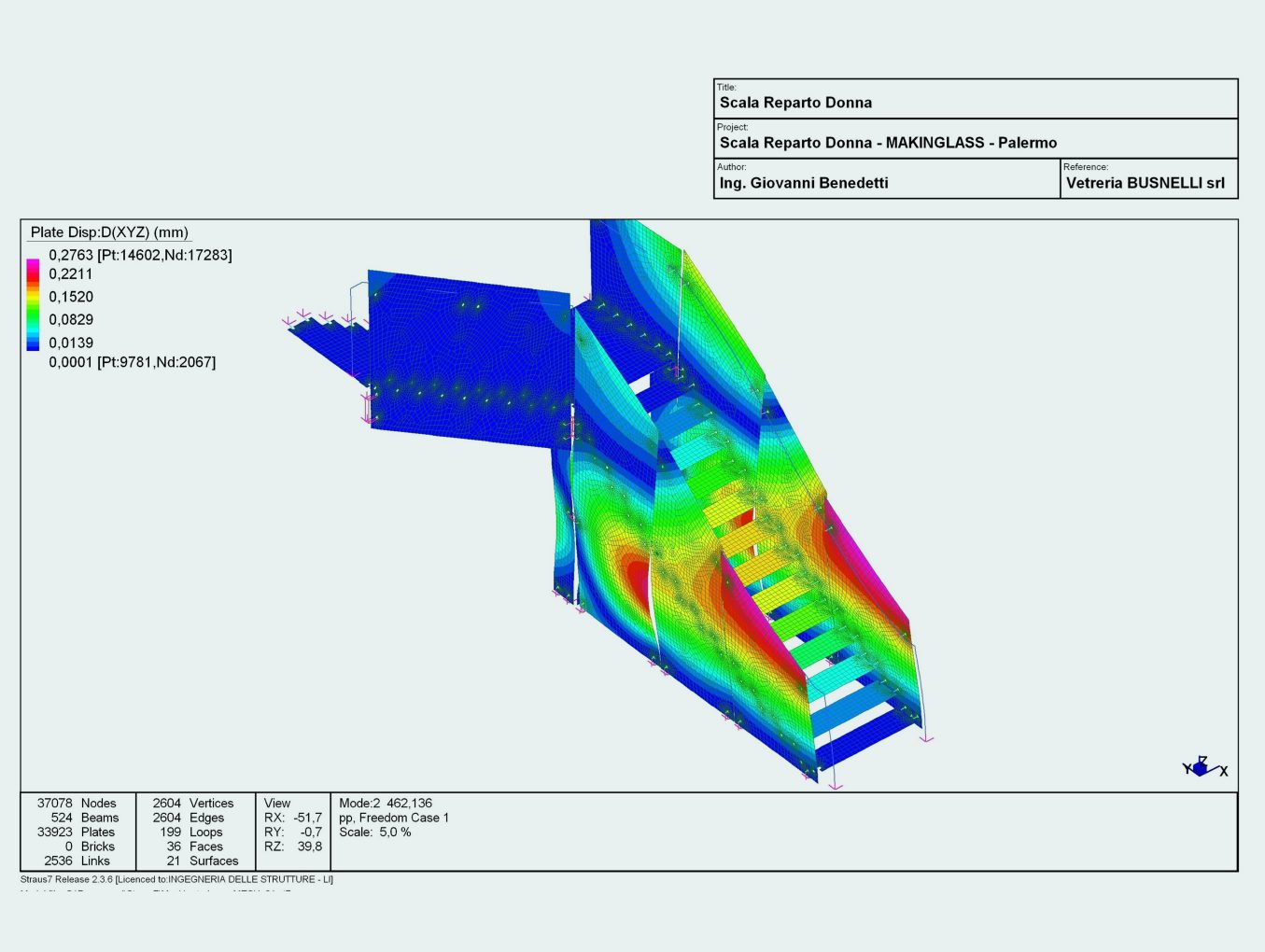Click the '2536 Links' count
Screen dimensions: 1265x952
[x=77, y=861]
